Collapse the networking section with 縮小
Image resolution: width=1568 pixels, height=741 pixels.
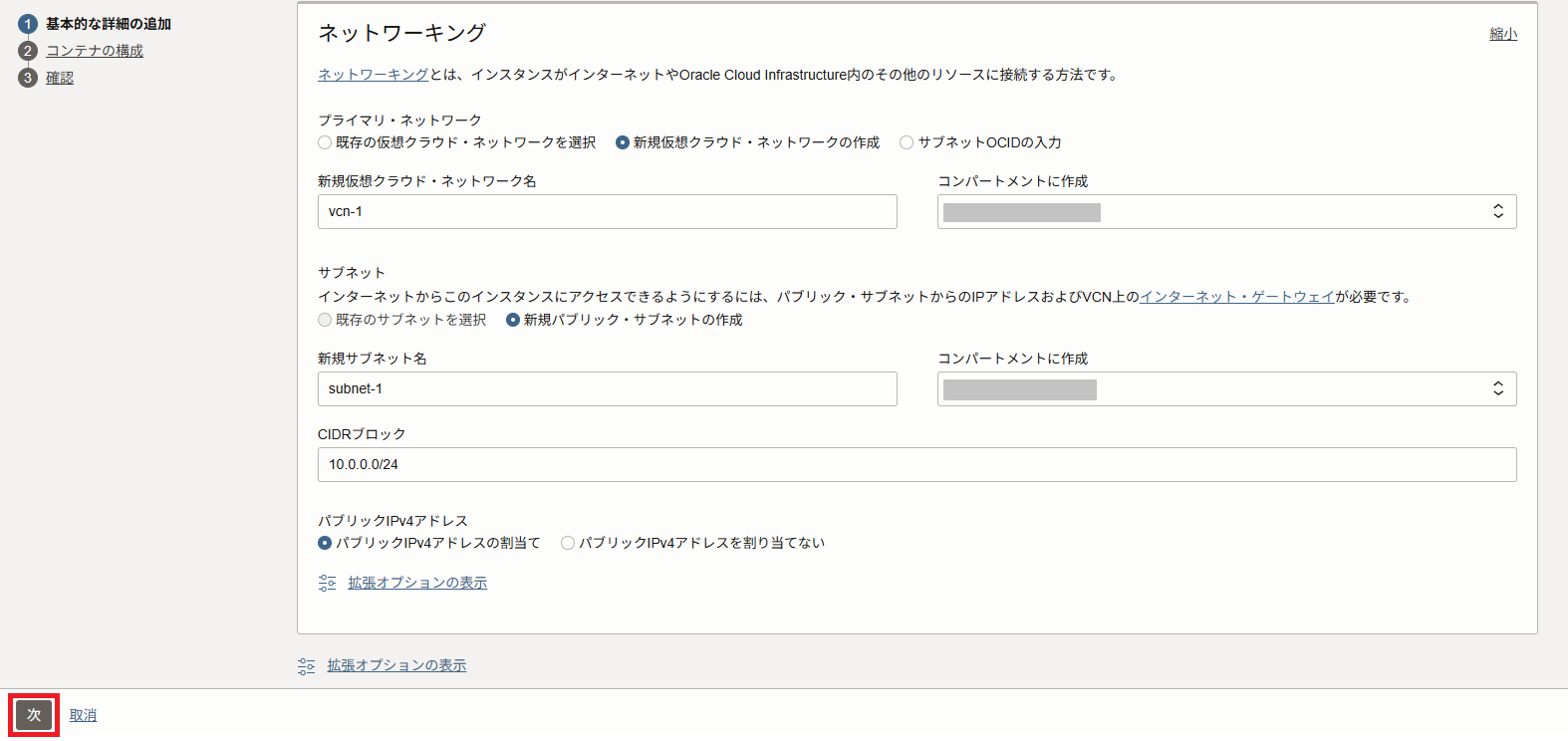coord(1502,34)
